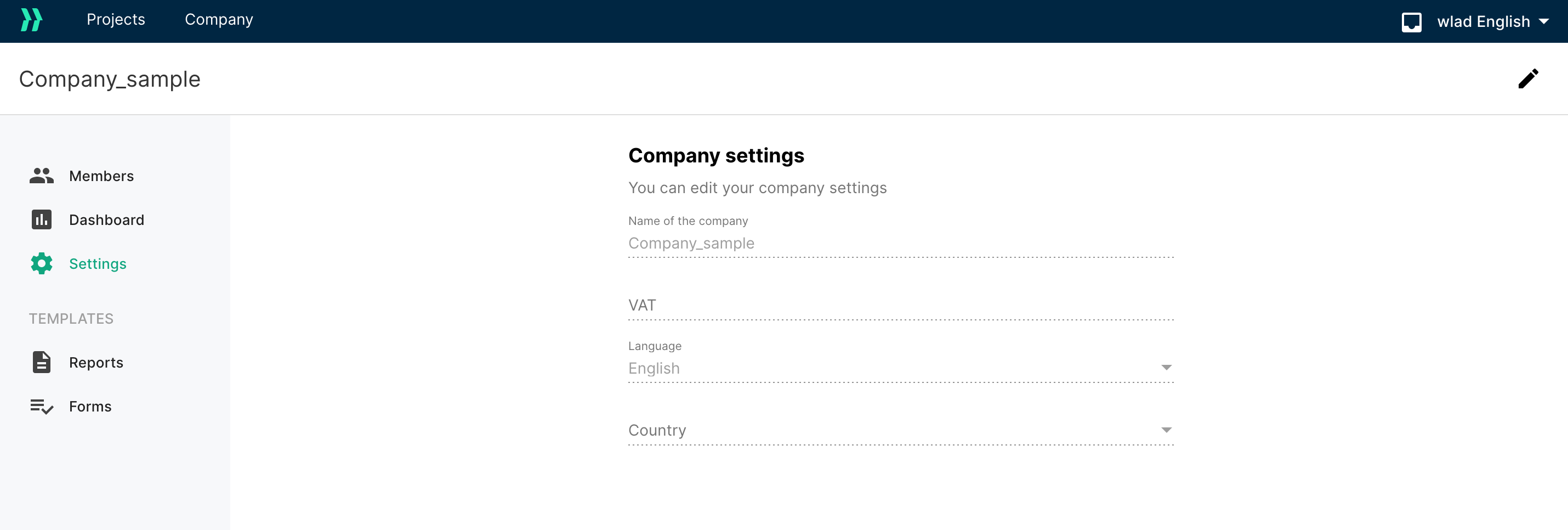The image size is (1568, 530).
Task: Open the inbox icon in header
Action: click(x=1411, y=22)
